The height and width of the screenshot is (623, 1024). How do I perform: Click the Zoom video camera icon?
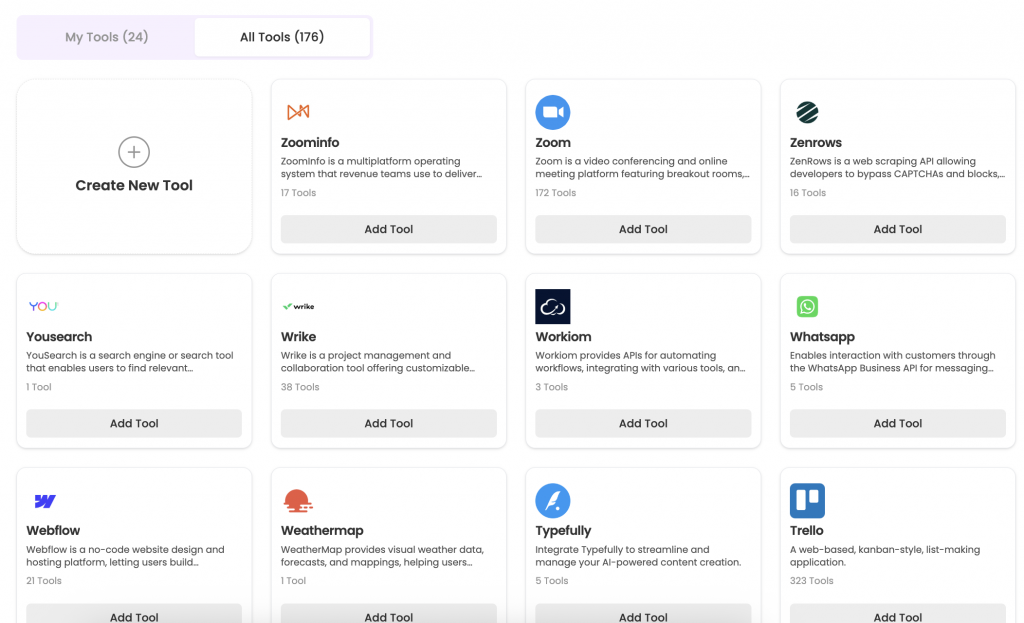click(552, 112)
